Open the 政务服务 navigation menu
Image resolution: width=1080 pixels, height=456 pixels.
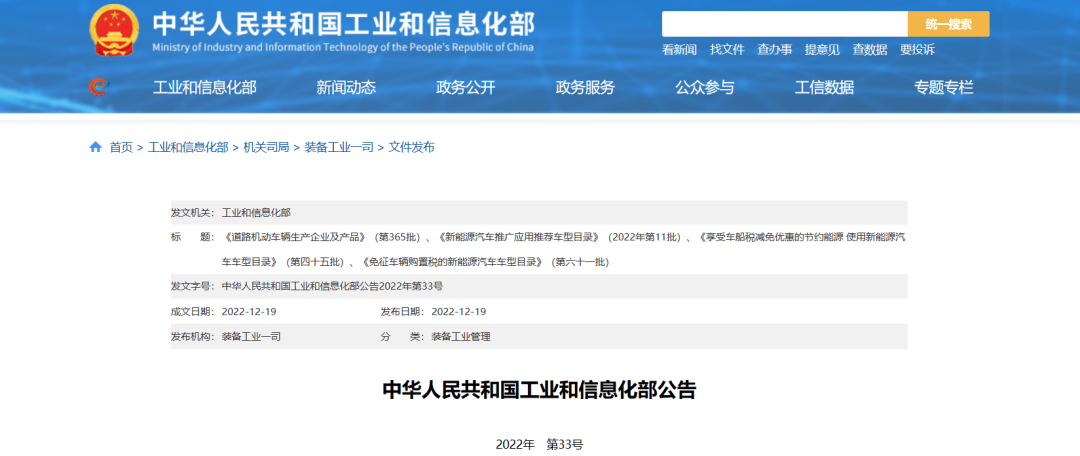pyautogui.click(x=585, y=87)
